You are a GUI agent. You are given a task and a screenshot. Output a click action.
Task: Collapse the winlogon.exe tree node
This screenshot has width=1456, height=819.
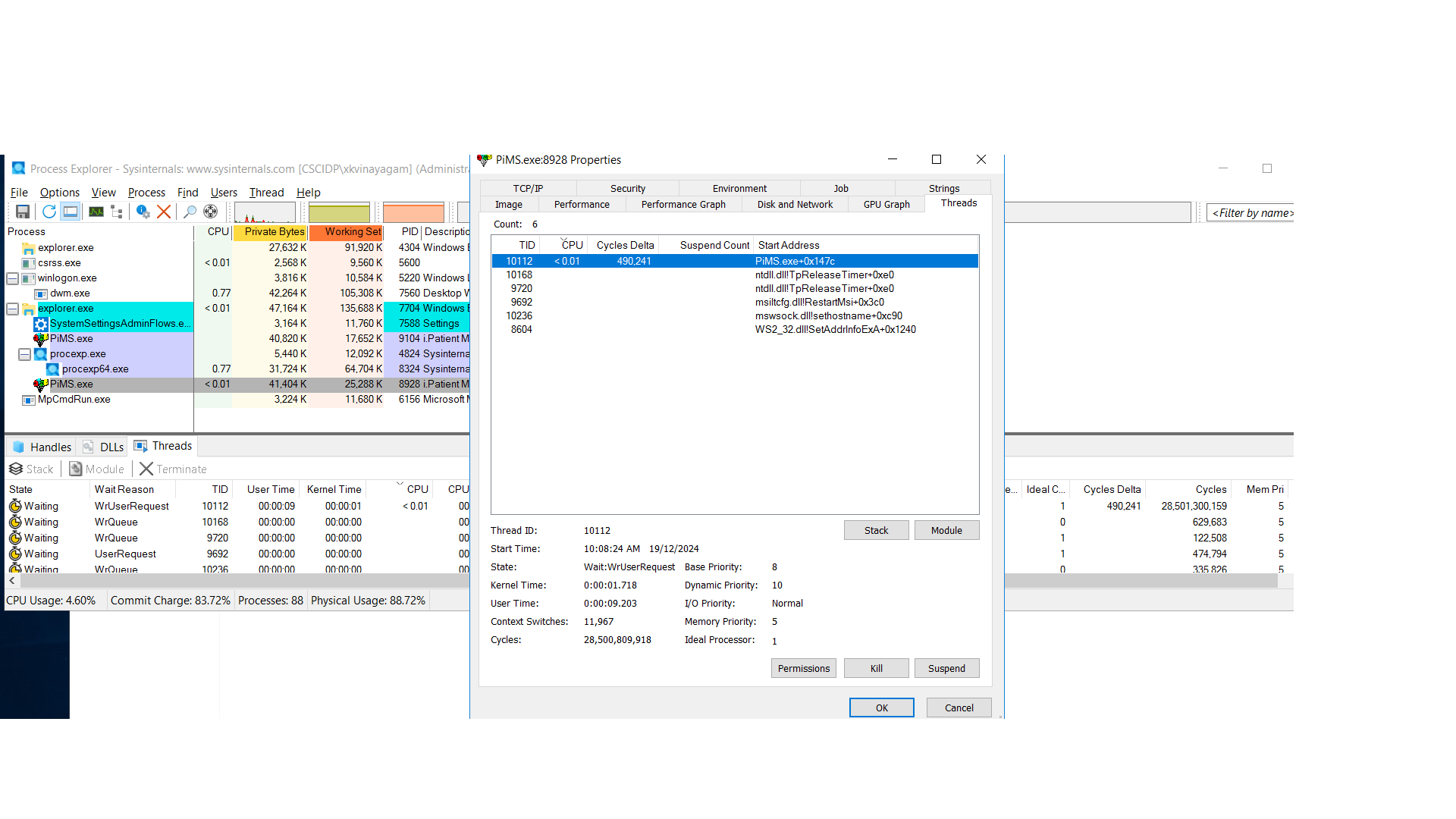click(x=13, y=278)
